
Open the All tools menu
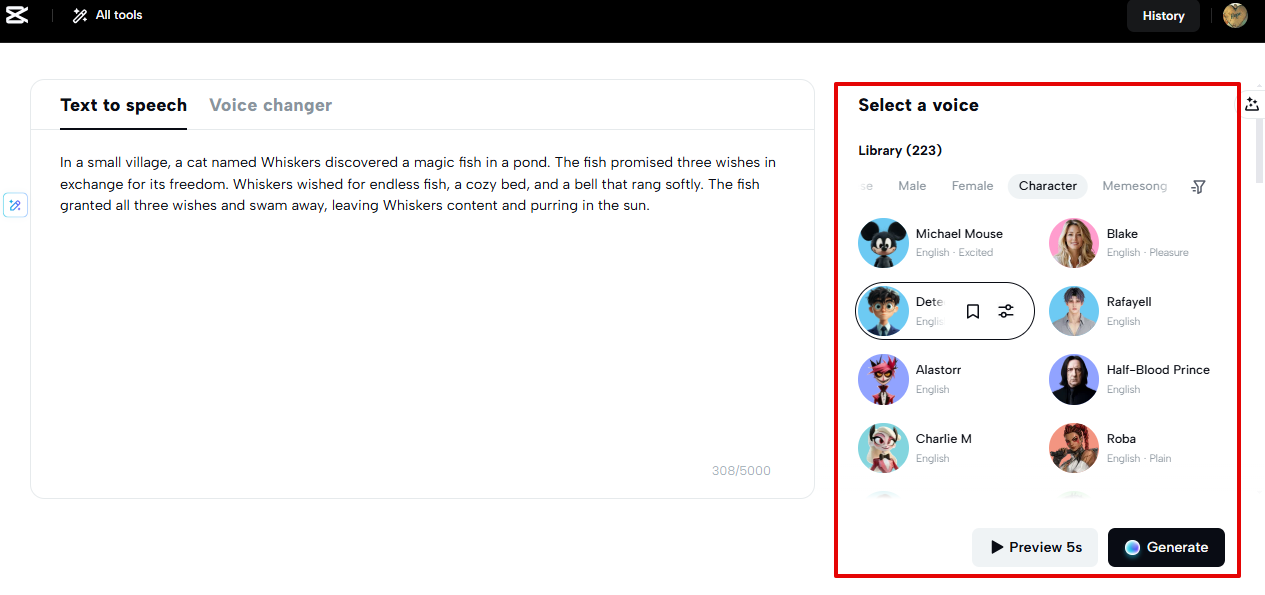coord(106,15)
